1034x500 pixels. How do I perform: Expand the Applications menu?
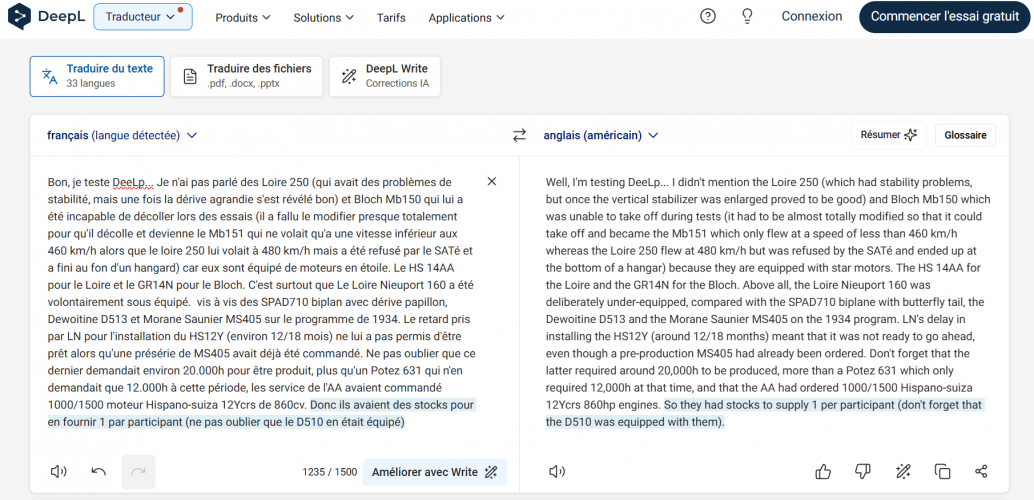click(466, 18)
